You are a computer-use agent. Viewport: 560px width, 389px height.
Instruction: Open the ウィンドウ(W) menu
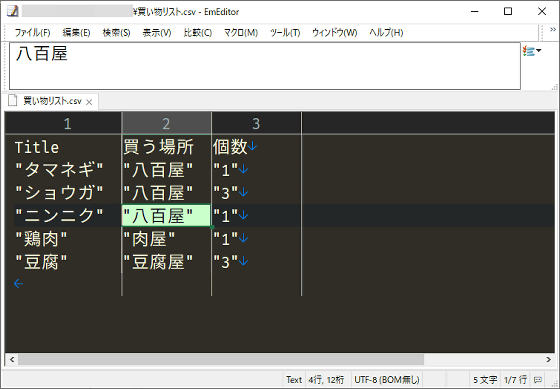[x=334, y=33]
